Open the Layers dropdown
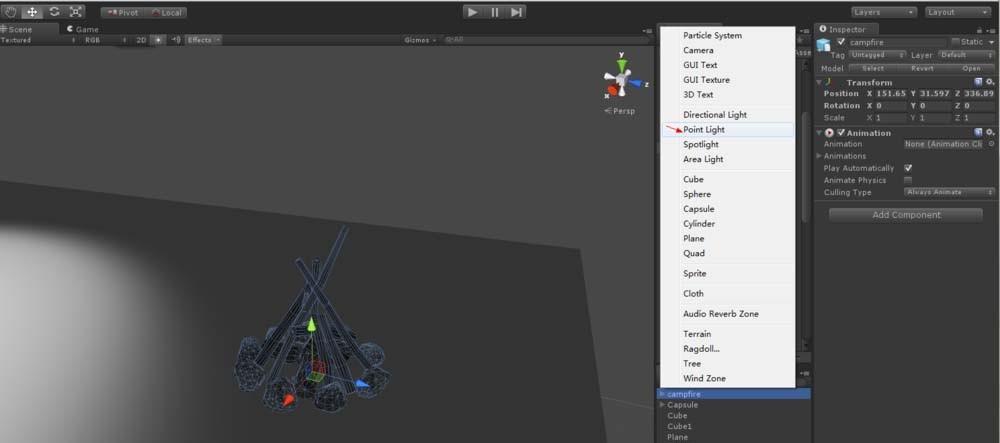 coord(884,12)
